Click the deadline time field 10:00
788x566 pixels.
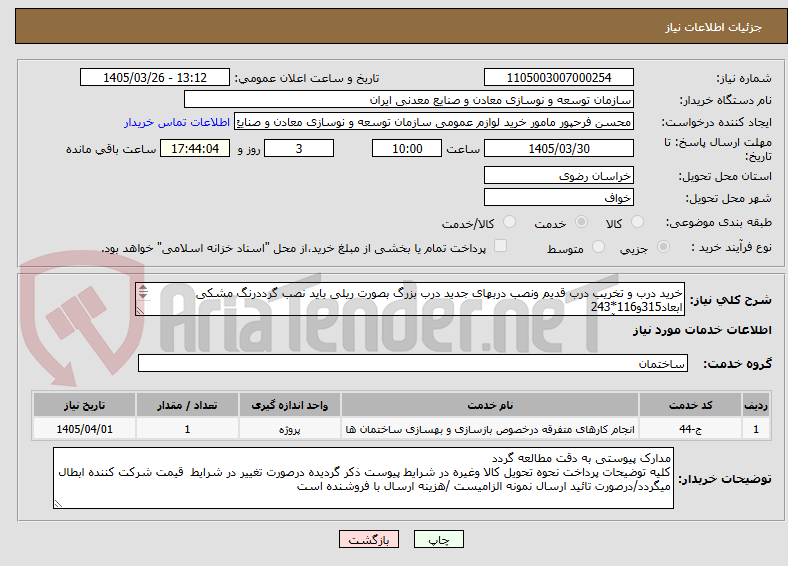click(x=407, y=148)
